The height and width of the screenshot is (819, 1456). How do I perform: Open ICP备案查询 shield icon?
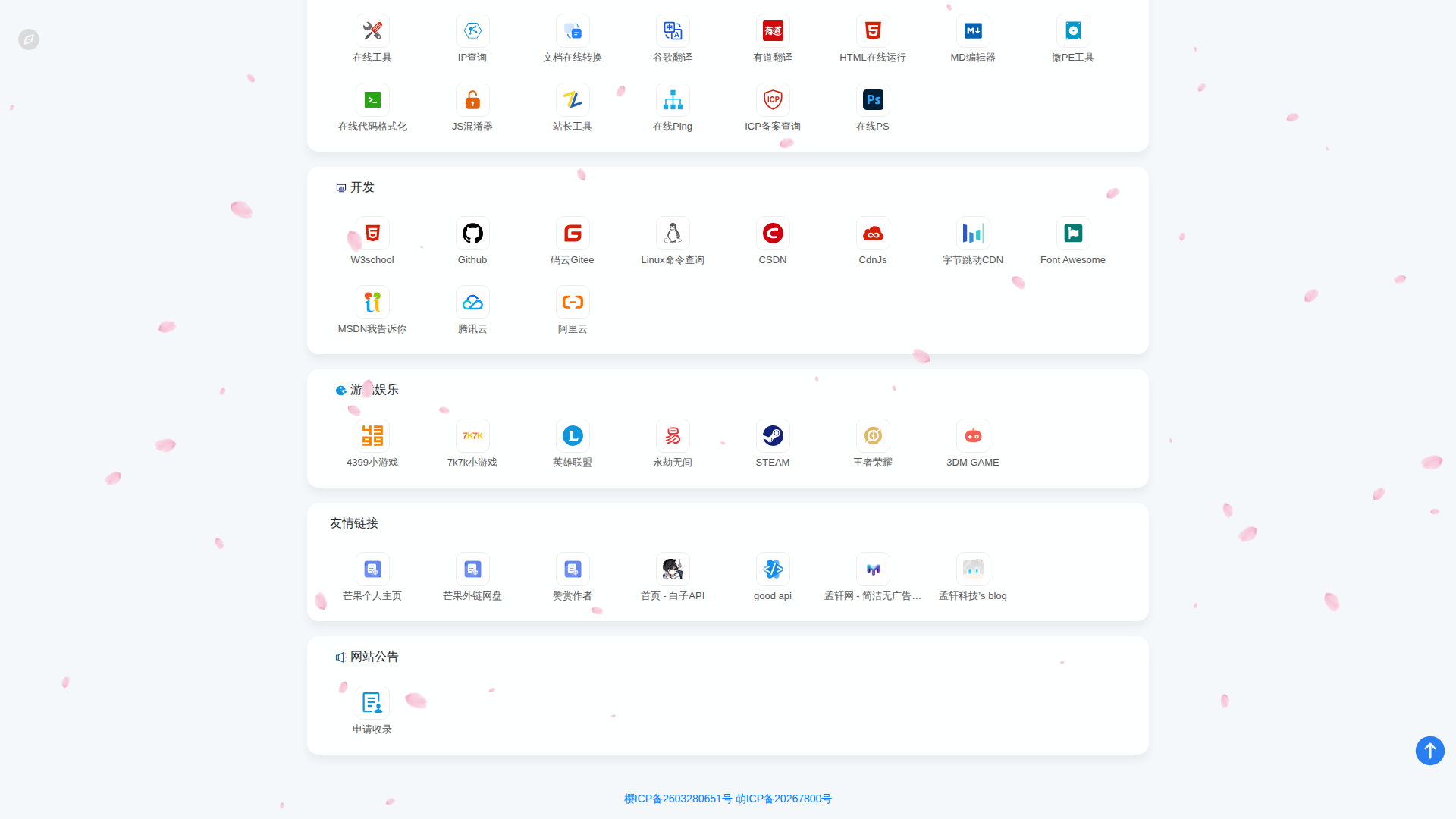(x=773, y=100)
